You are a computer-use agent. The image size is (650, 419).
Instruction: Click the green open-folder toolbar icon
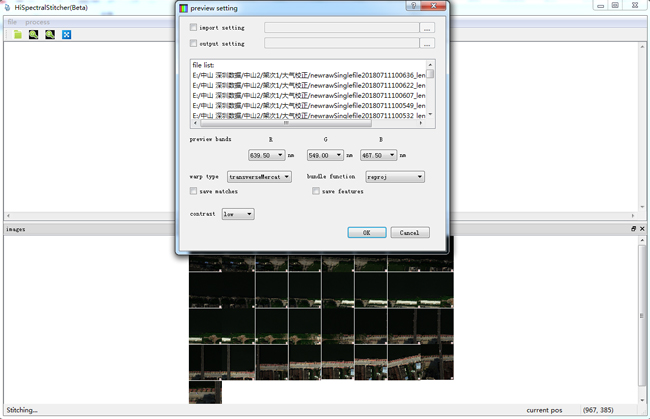point(18,35)
